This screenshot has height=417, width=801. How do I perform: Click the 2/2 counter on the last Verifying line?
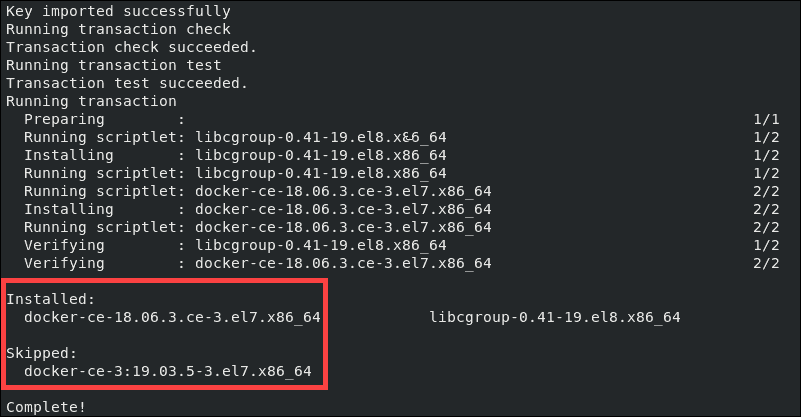tap(766, 264)
